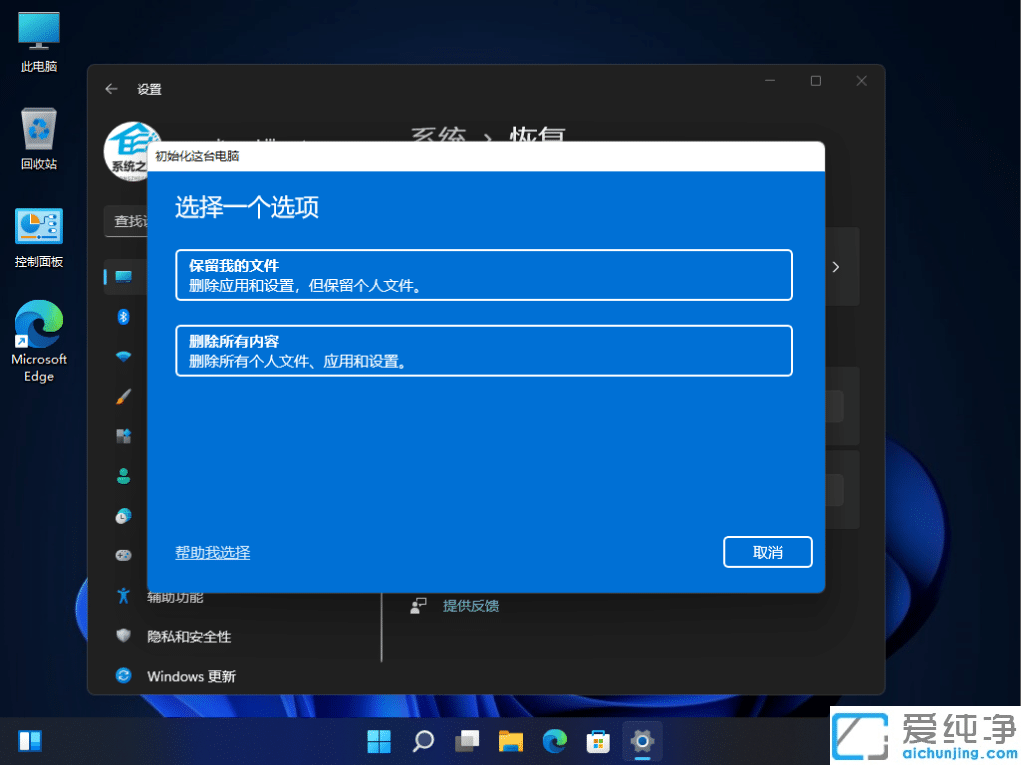Click the Apps sidebar icon
The width and height of the screenshot is (1021, 765).
click(123, 436)
